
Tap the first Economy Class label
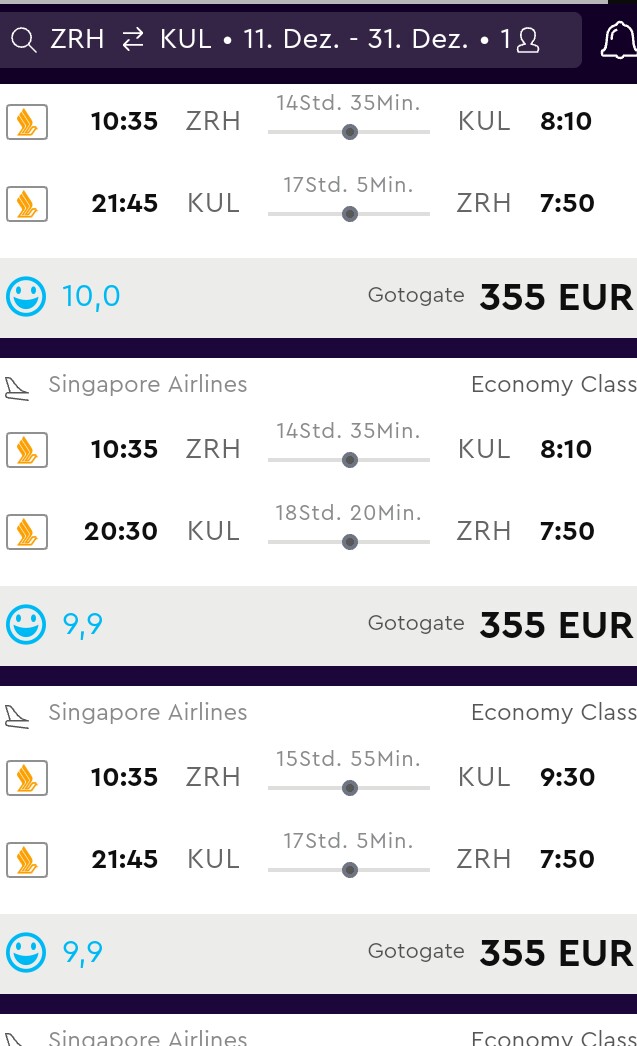click(554, 385)
